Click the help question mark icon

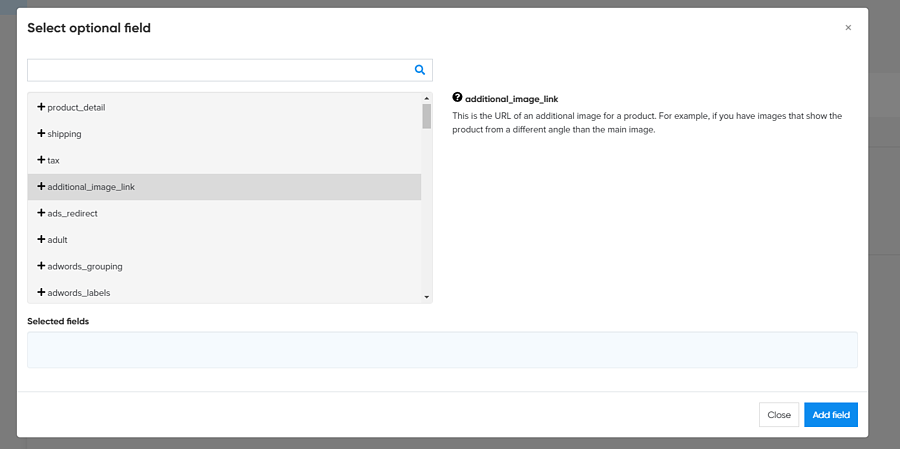pyautogui.click(x=457, y=98)
